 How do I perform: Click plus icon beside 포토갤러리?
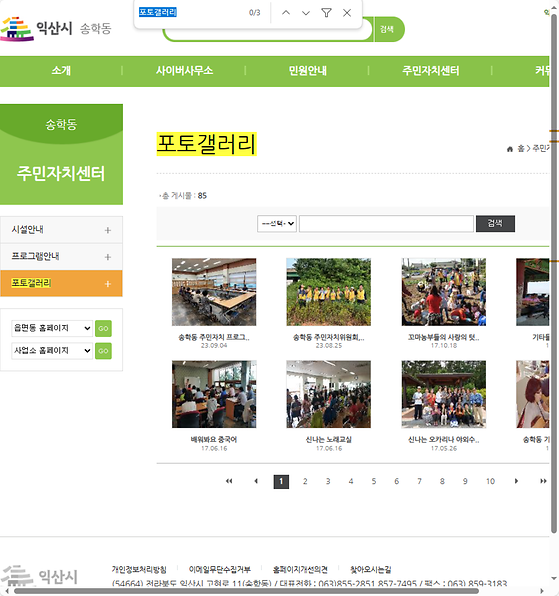[108, 284]
